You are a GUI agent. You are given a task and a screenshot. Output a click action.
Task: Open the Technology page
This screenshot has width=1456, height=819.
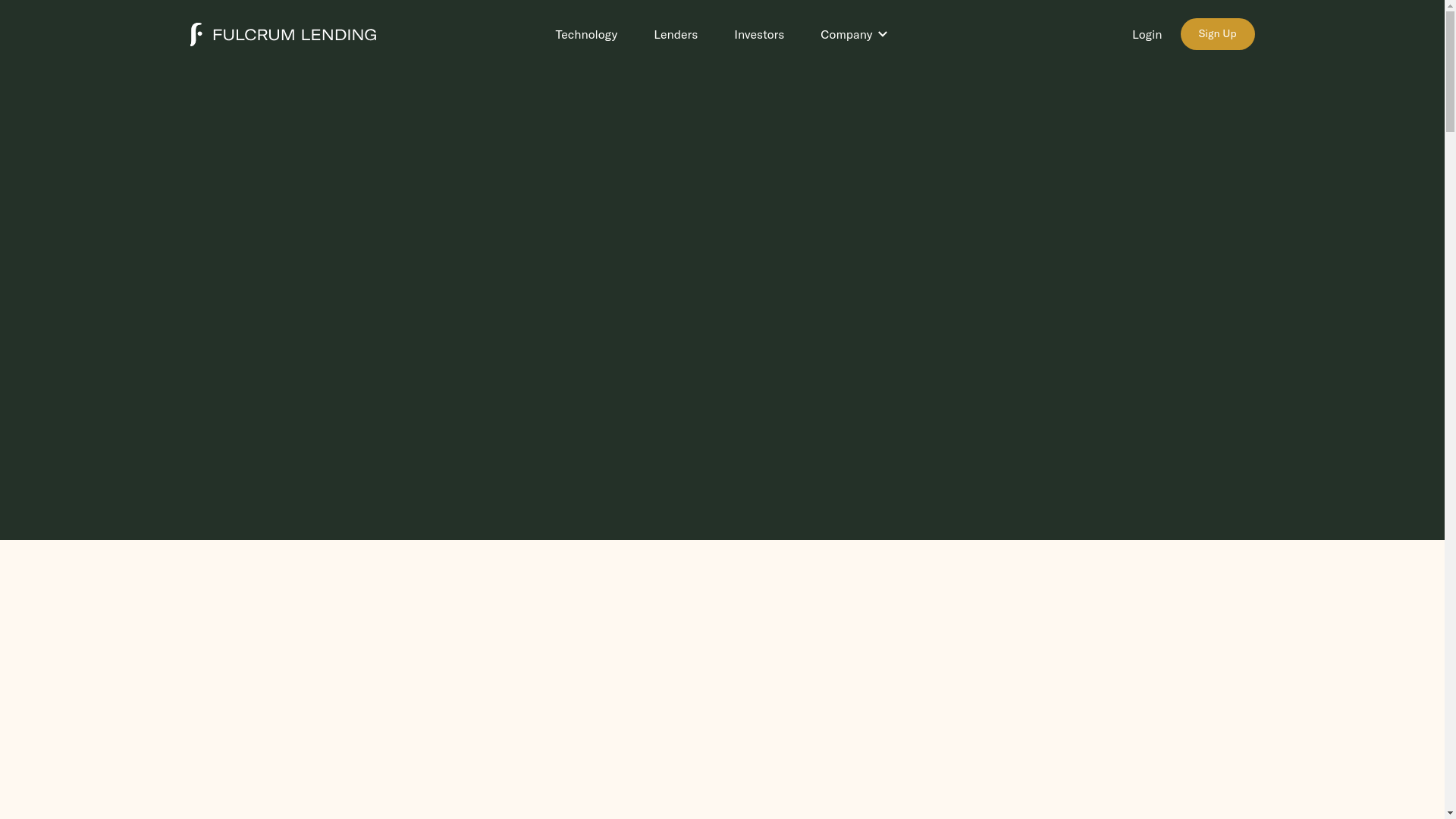(586, 34)
